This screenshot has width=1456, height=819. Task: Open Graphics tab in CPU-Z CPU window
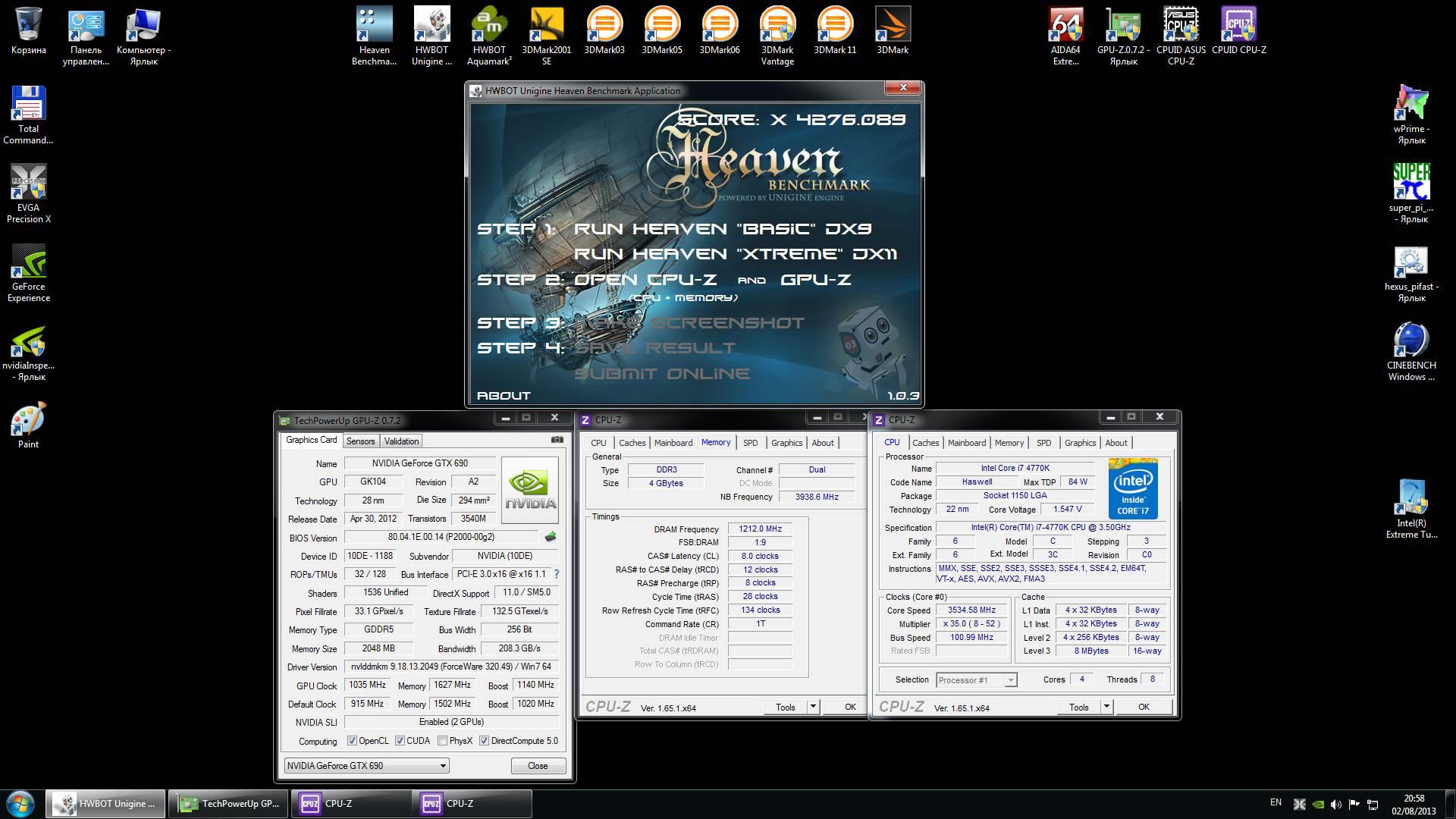coord(1080,443)
